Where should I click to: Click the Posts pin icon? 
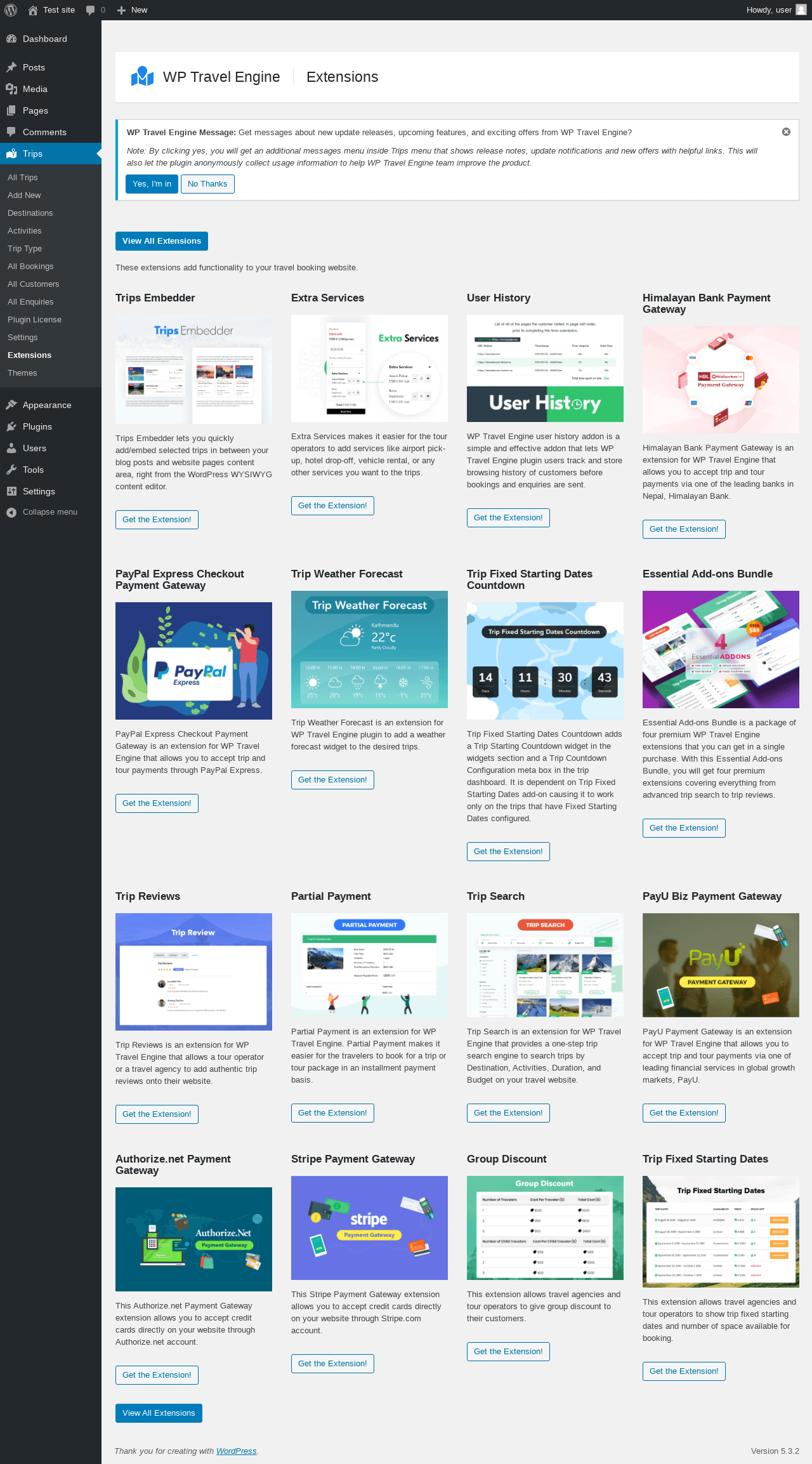click(11, 67)
